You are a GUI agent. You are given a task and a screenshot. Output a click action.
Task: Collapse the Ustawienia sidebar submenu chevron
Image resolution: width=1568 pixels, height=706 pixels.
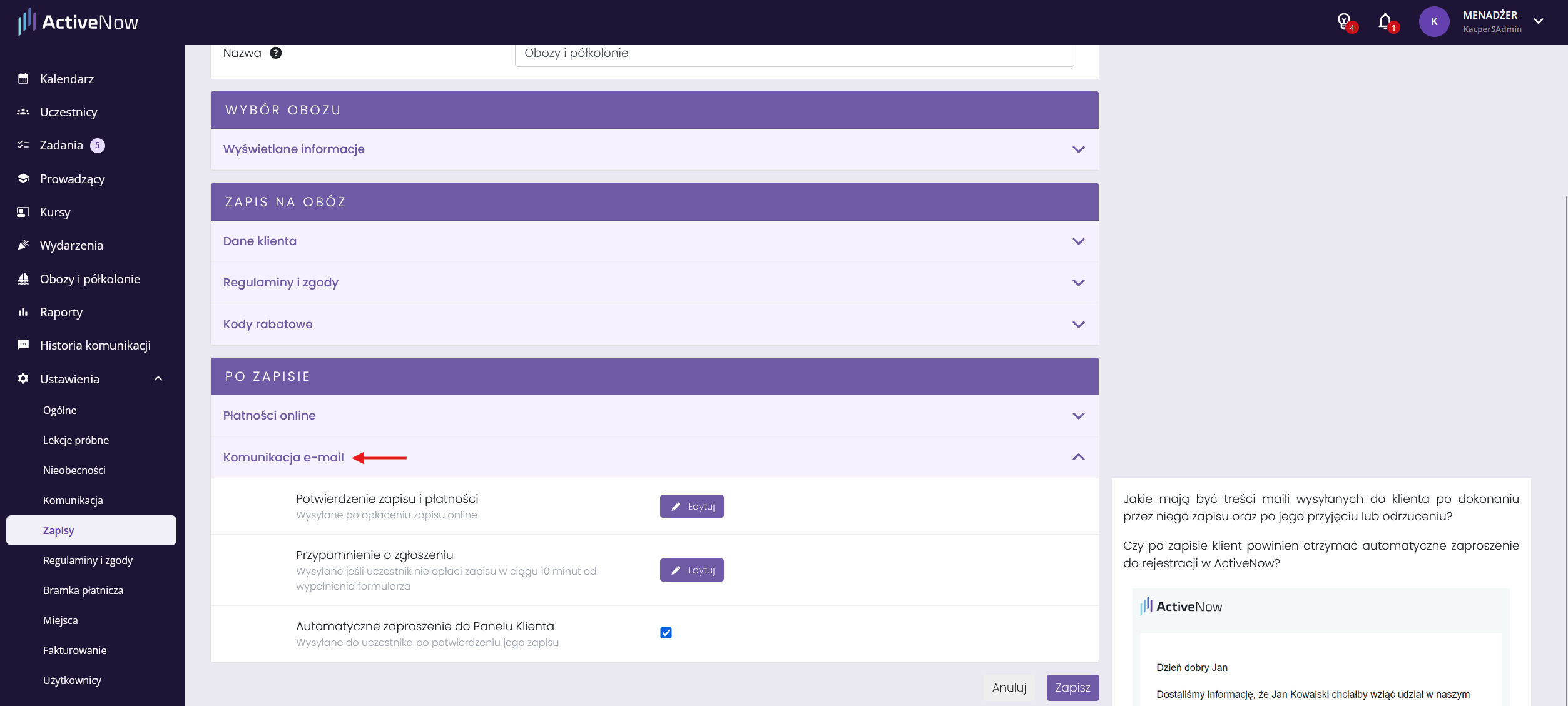pyautogui.click(x=158, y=378)
